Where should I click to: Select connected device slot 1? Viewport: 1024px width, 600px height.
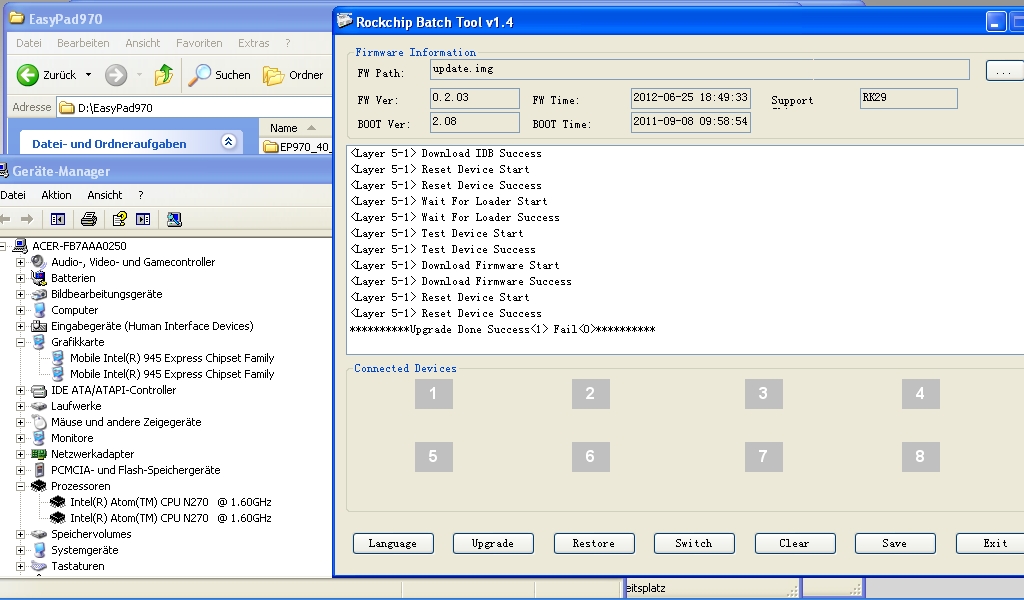[433, 394]
